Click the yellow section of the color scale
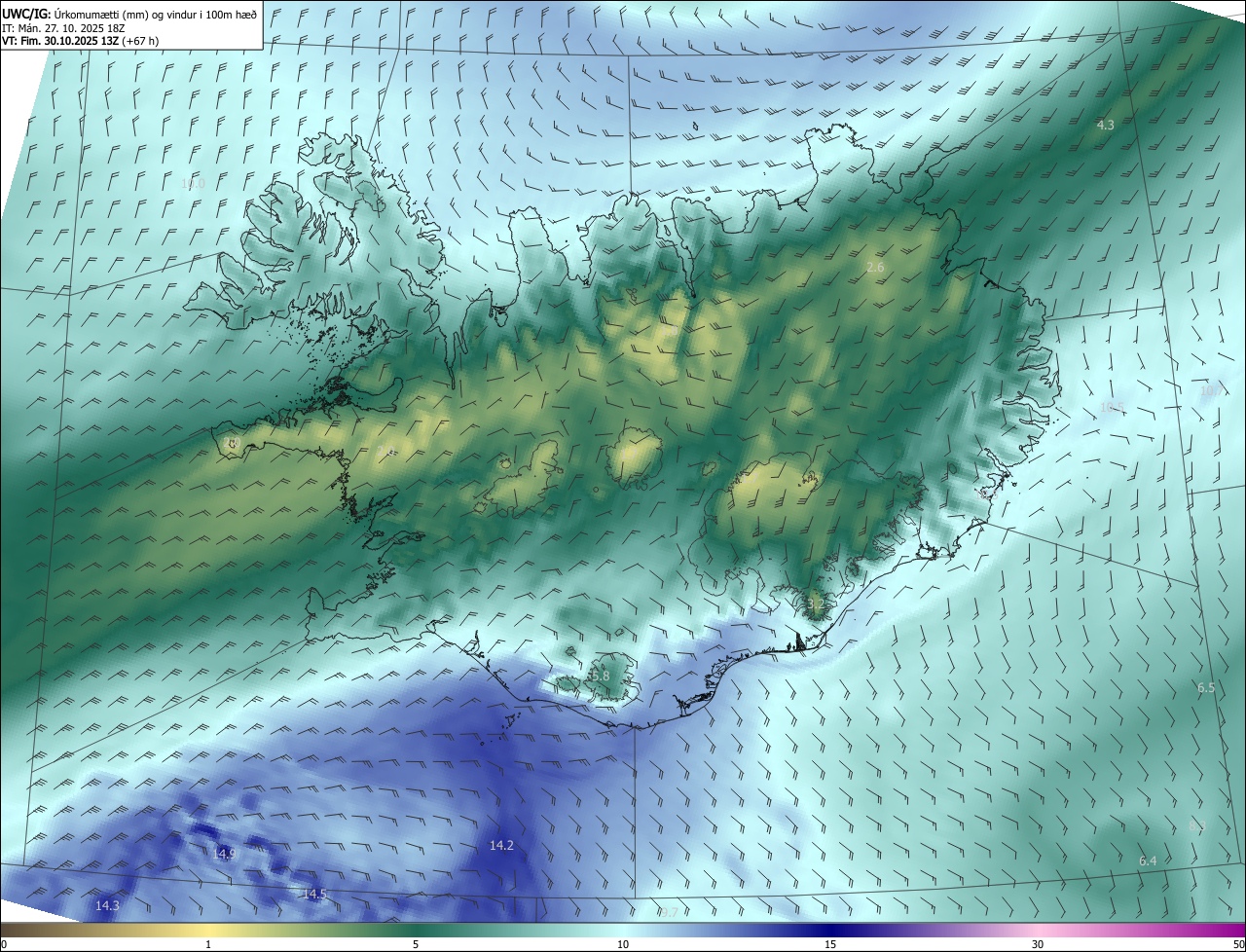This screenshot has width=1246, height=952. [x=208, y=930]
